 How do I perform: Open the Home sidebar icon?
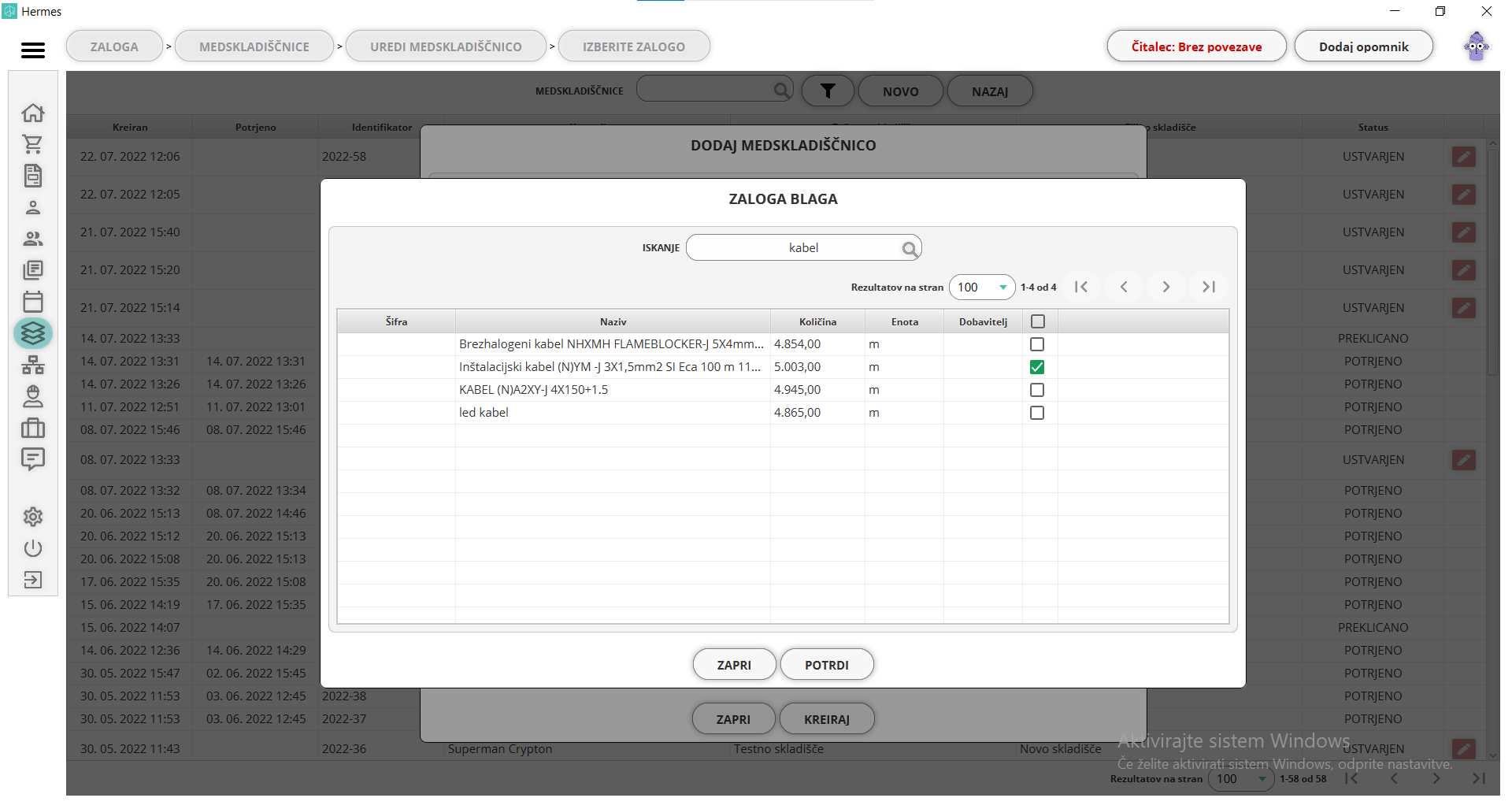33,113
